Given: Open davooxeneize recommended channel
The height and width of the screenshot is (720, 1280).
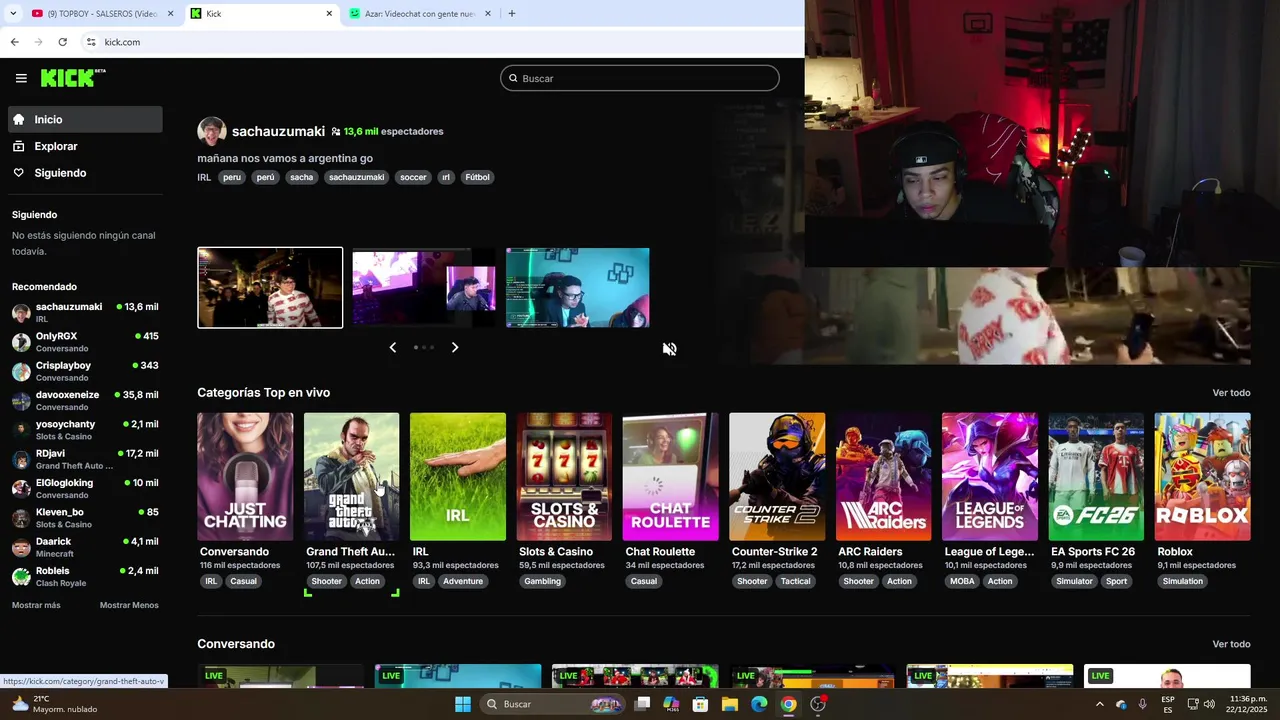Looking at the screenshot, I should click(x=85, y=400).
